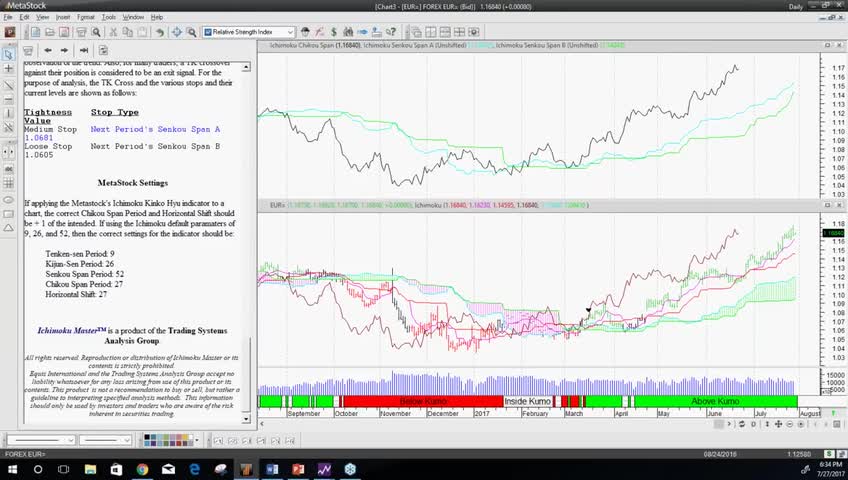Viewport: 848px width, 480px height.
Task: Click the Copy icon
Action: coord(128,32)
